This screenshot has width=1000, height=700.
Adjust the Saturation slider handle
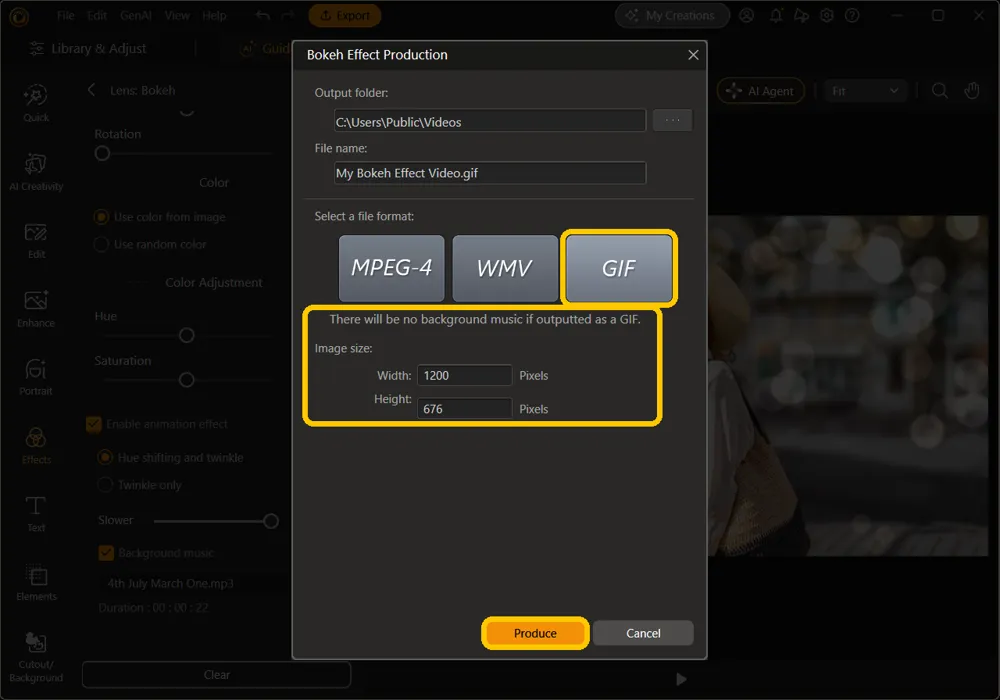(x=186, y=380)
